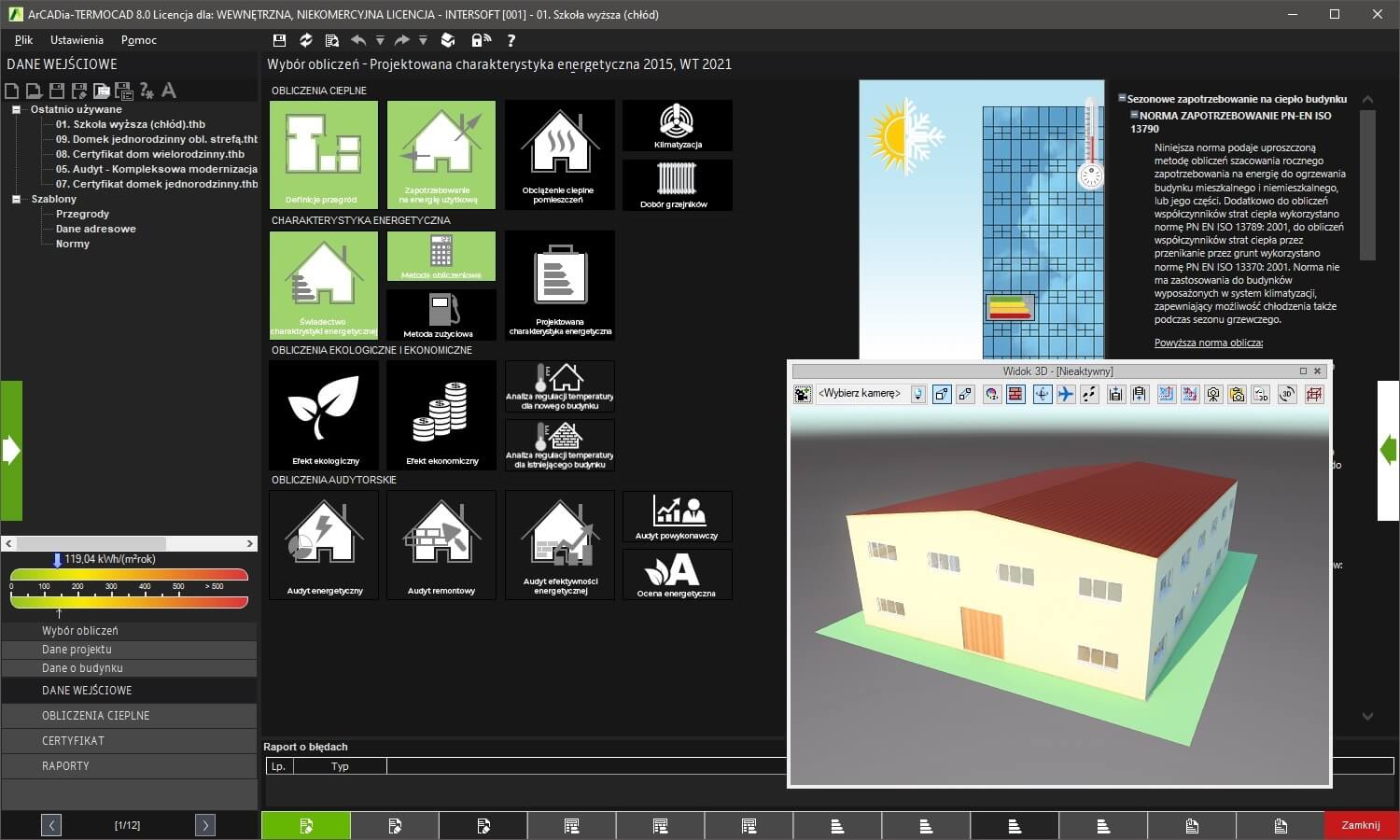Click the question mark help icon
The width and height of the screenshot is (1400, 840).
coord(511,40)
